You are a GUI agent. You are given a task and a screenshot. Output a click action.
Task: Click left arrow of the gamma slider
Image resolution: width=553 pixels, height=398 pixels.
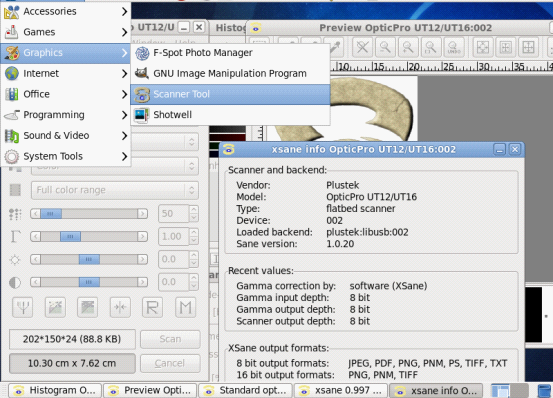click(35, 237)
